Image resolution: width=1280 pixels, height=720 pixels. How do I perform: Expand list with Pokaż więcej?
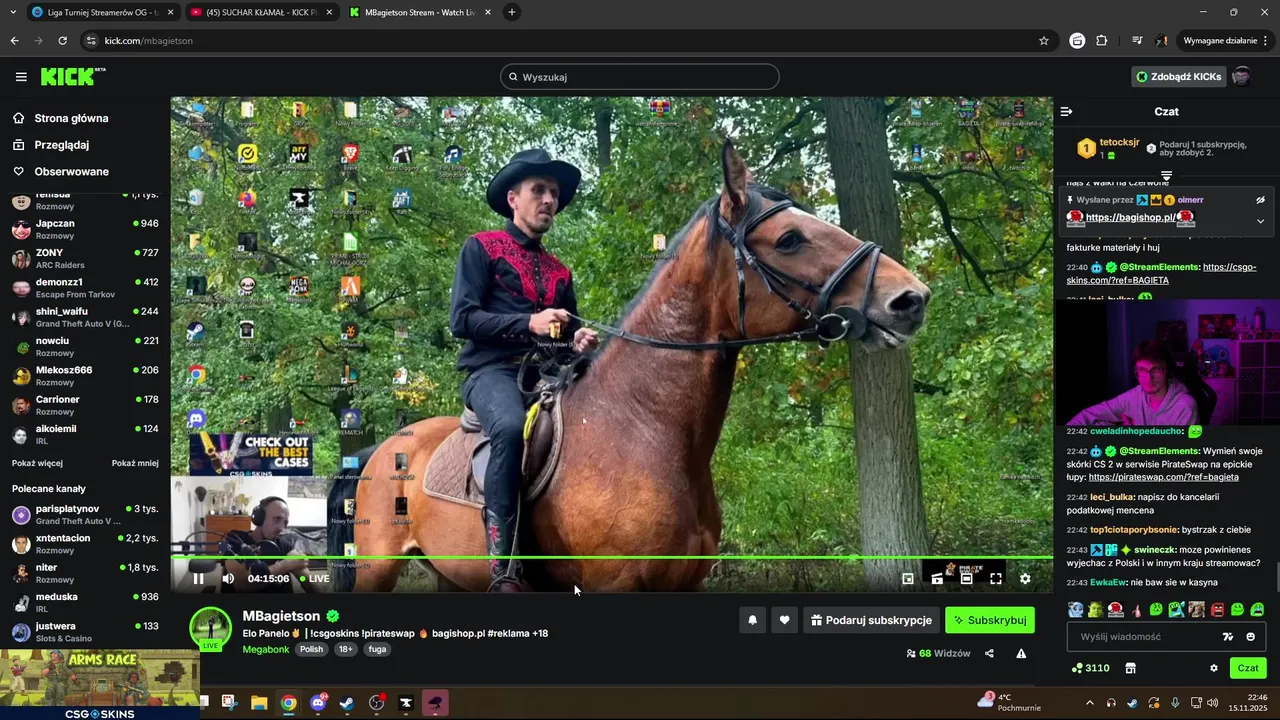pyautogui.click(x=37, y=463)
